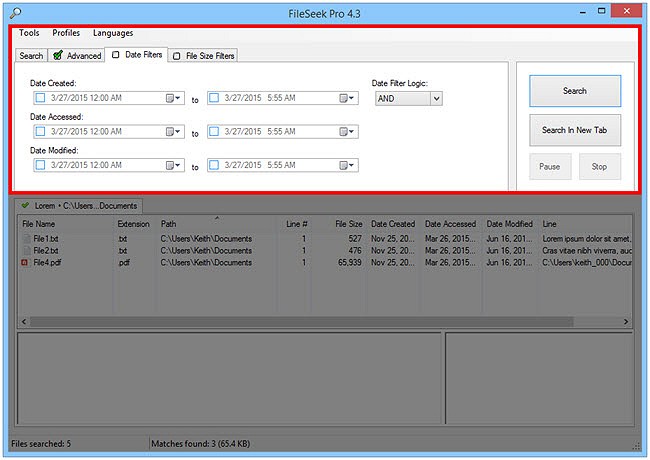Image resolution: width=650 pixels, height=460 pixels.
Task: Click the results horizontal scrollbar thumb
Action: [302, 322]
